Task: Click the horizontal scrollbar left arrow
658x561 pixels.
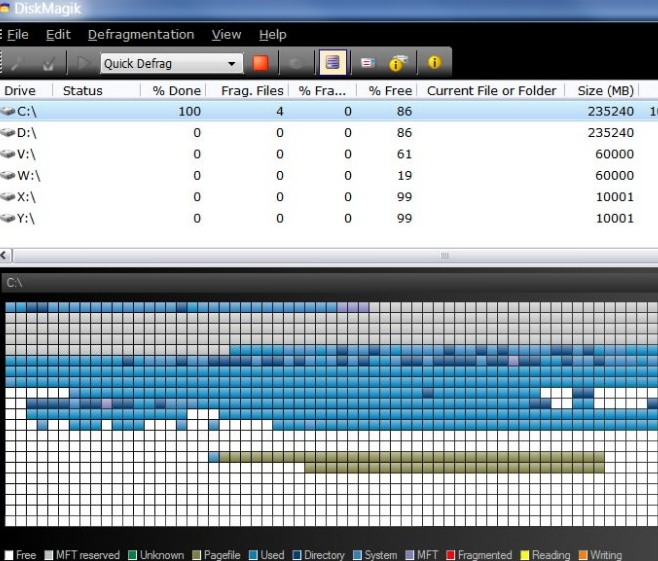Action: [5, 256]
